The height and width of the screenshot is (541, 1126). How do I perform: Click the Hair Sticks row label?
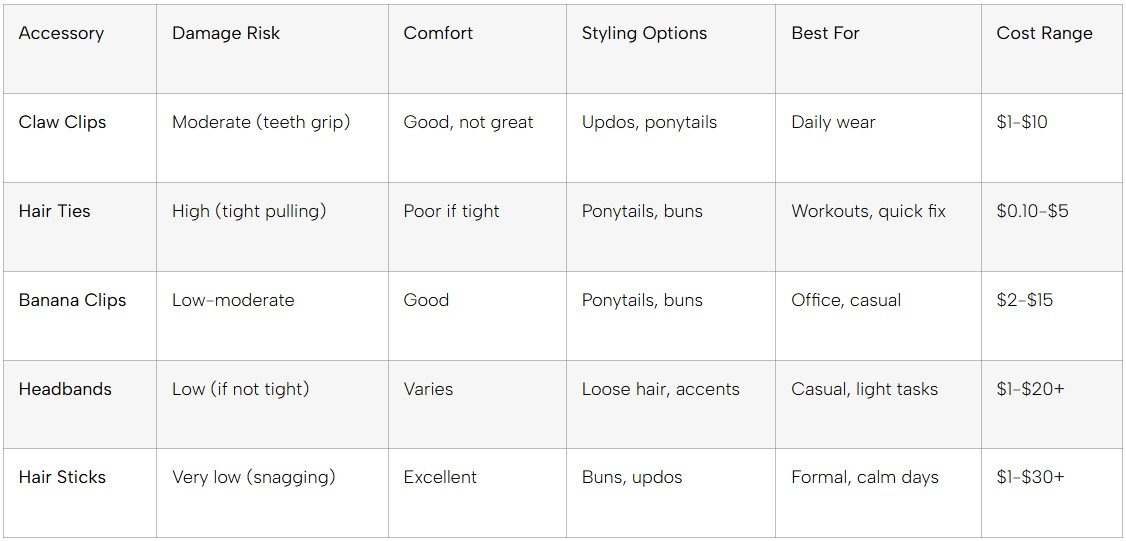pyautogui.click(x=62, y=477)
